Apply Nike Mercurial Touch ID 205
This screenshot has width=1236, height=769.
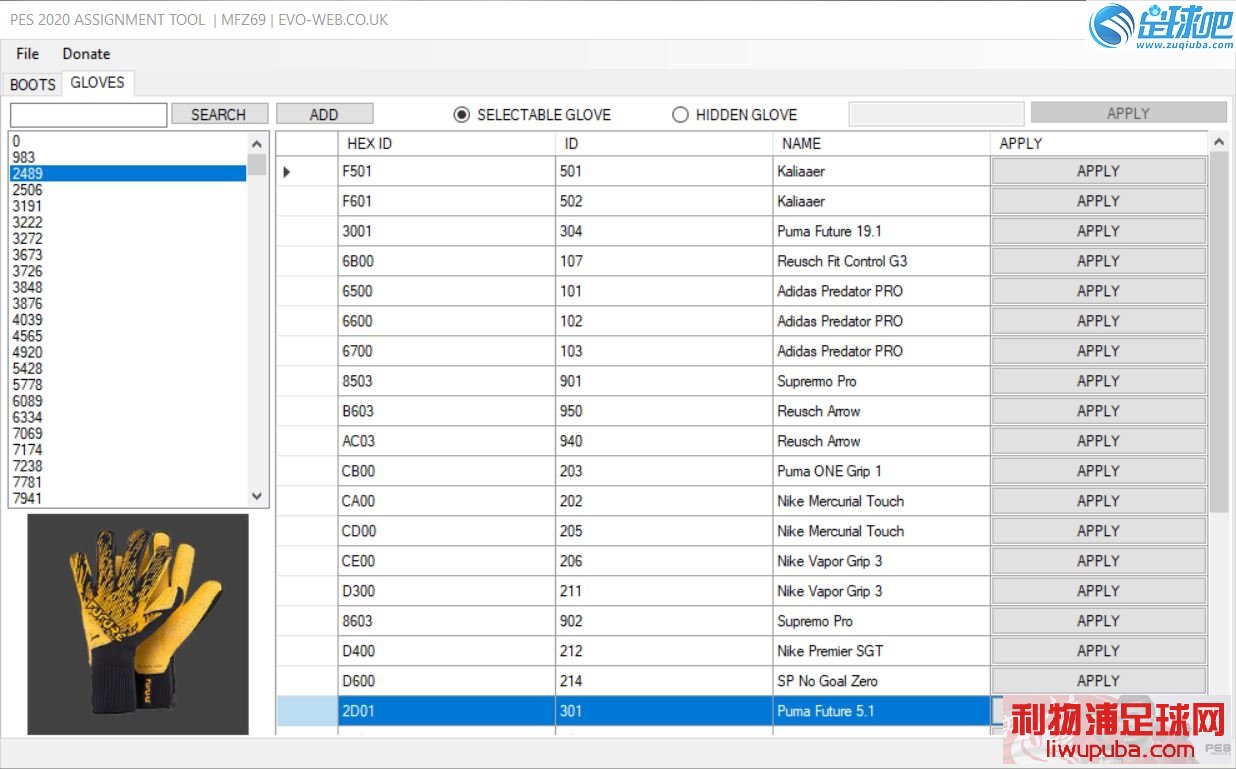pos(1098,531)
